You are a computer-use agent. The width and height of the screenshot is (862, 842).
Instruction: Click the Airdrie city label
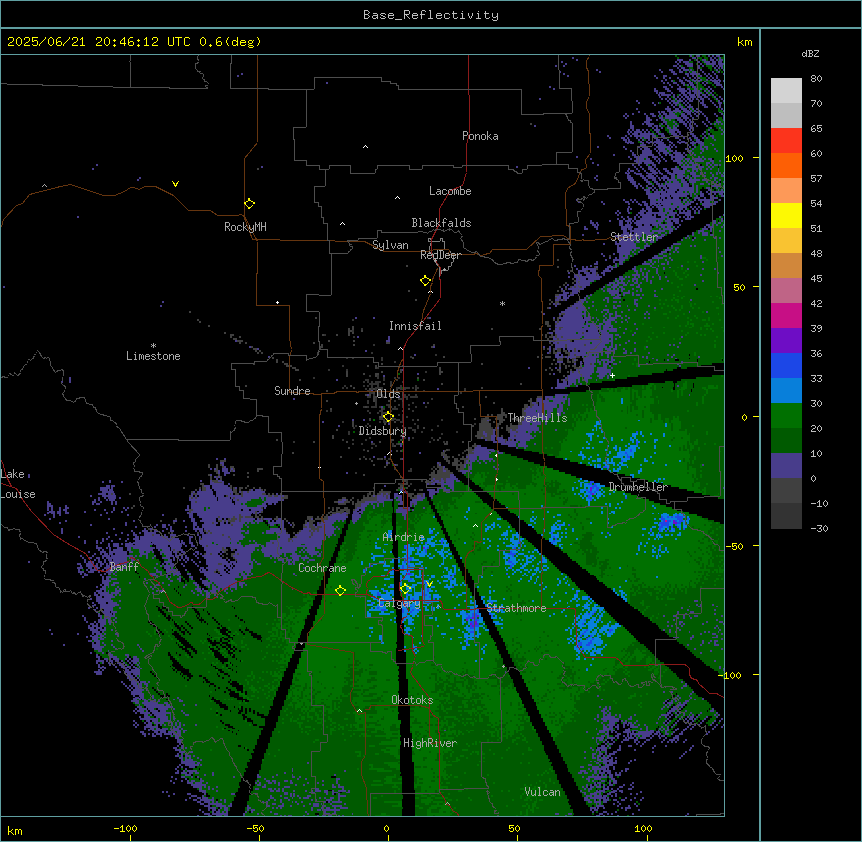(403, 537)
